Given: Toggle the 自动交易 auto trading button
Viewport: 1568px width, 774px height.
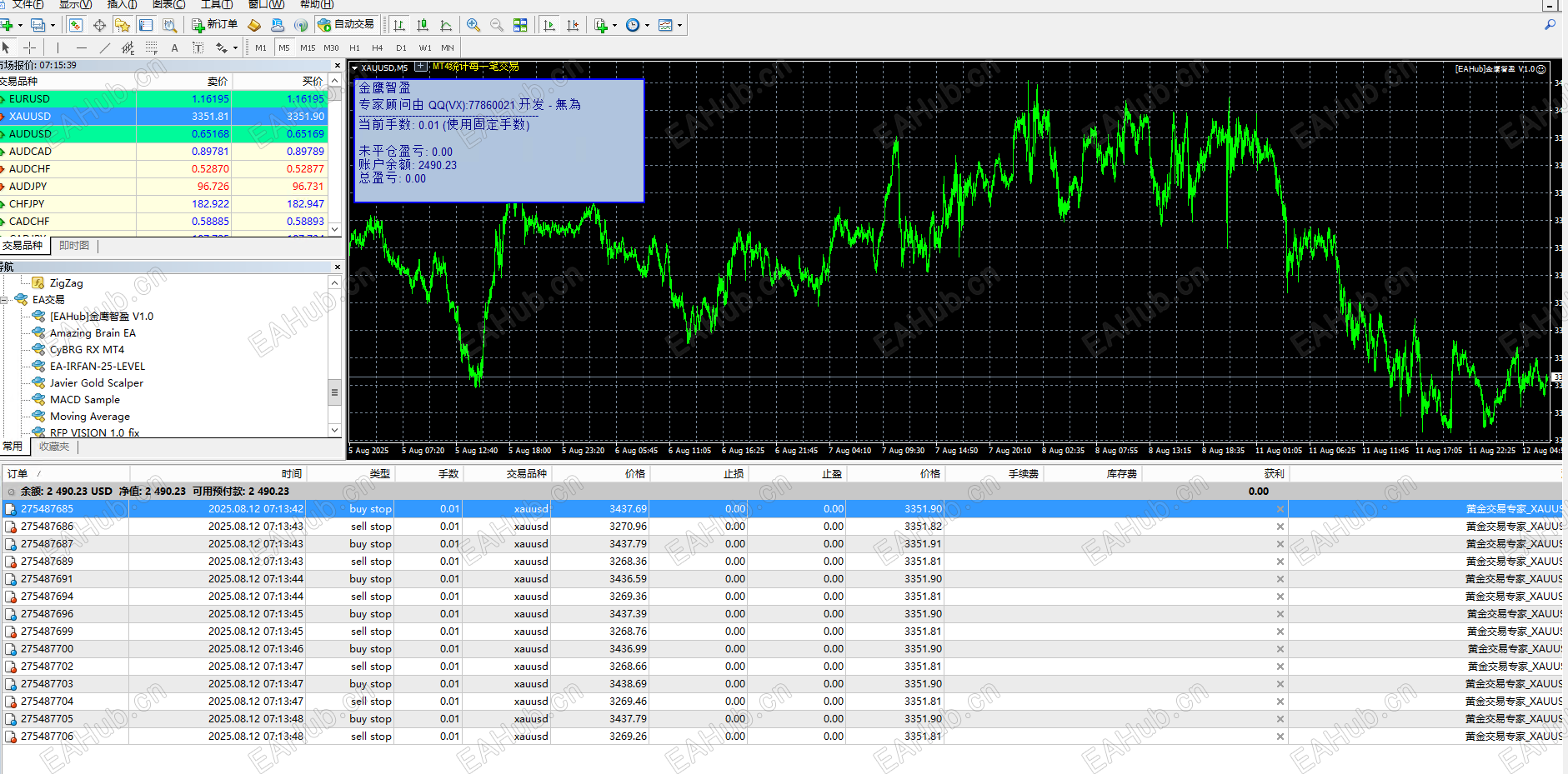Looking at the screenshot, I should tap(347, 25).
